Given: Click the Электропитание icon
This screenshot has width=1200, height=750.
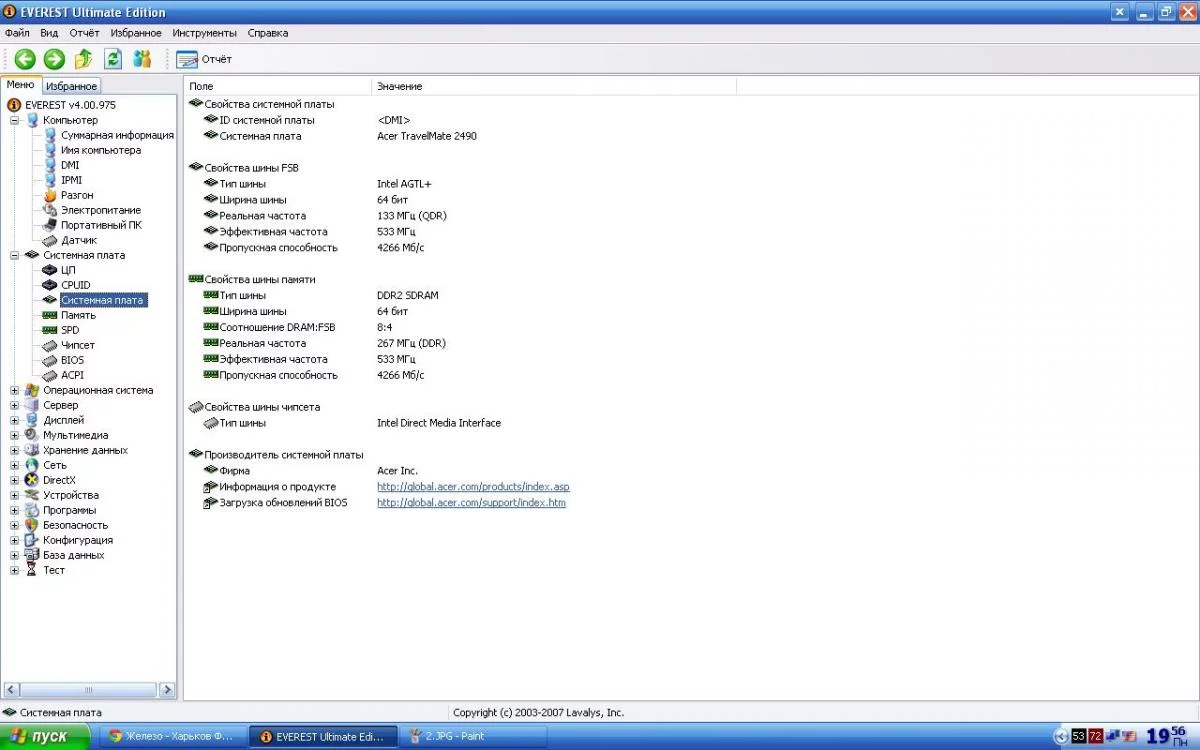Looking at the screenshot, I should 50,210.
